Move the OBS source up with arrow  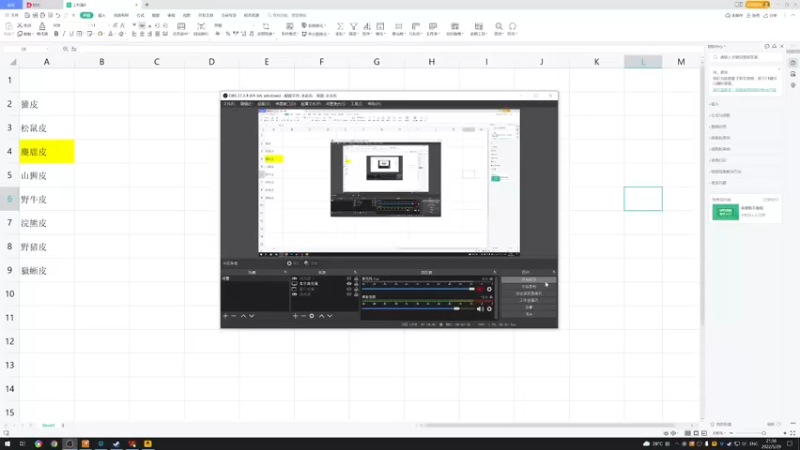pos(321,316)
